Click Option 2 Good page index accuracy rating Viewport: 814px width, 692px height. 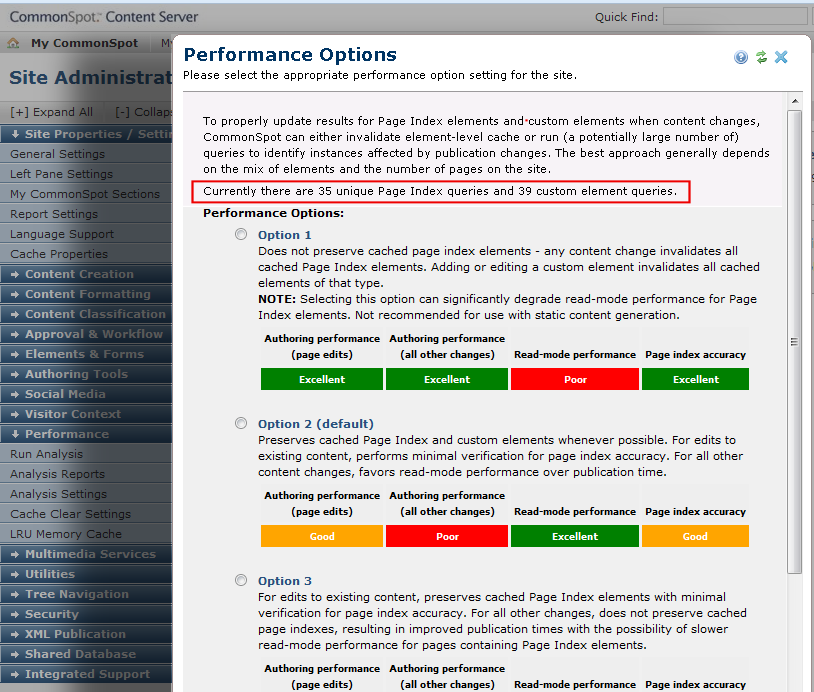pyautogui.click(x=695, y=536)
